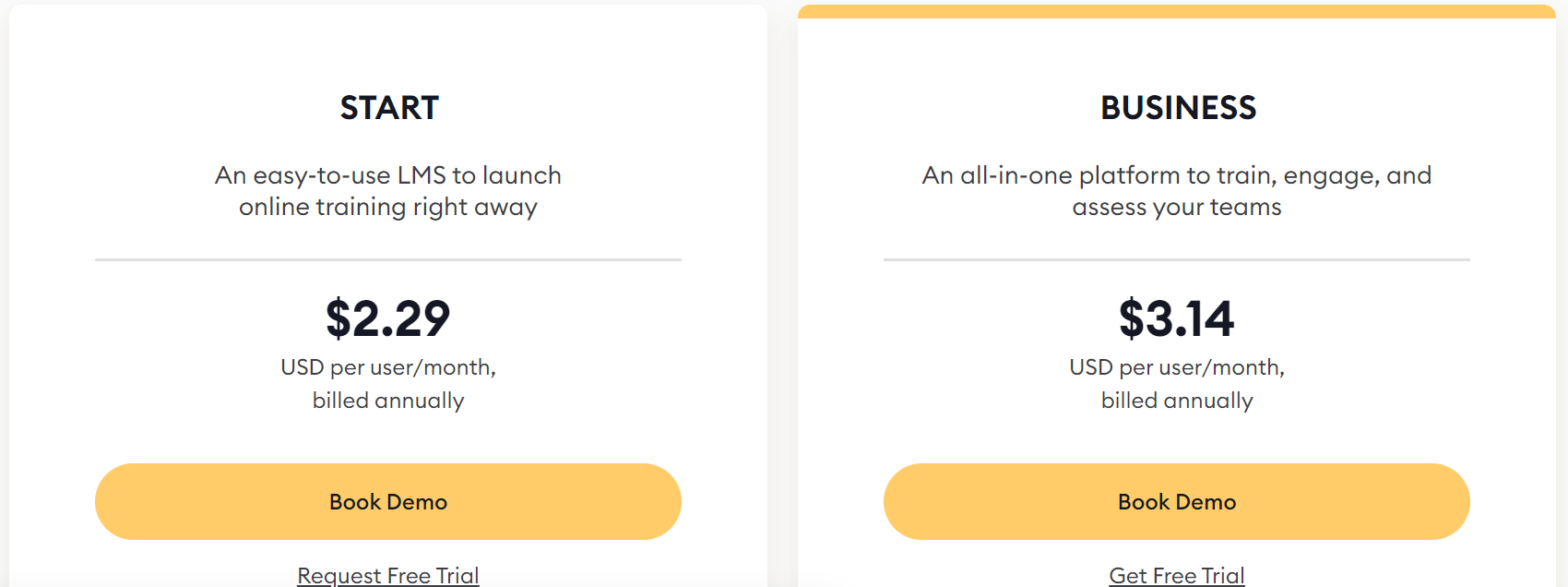The height and width of the screenshot is (587, 1568).
Task: Click "USD per user/month" under the $2.29 price
Action: pyautogui.click(x=388, y=367)
